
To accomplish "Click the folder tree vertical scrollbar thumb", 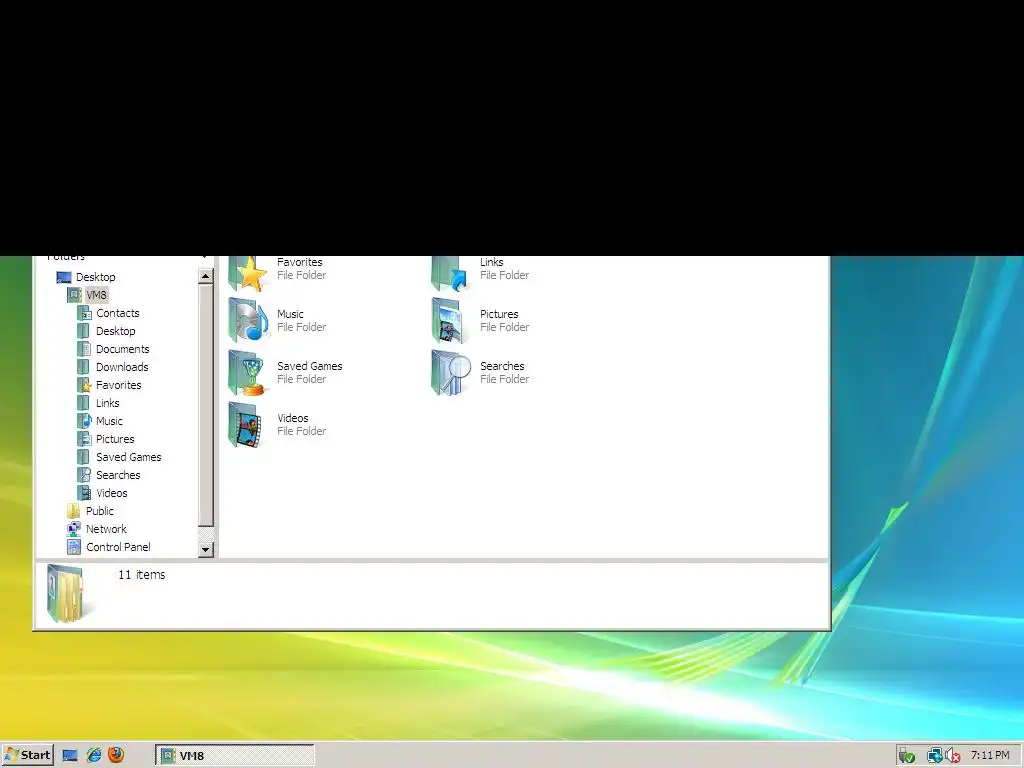I will tap(206, 406).
